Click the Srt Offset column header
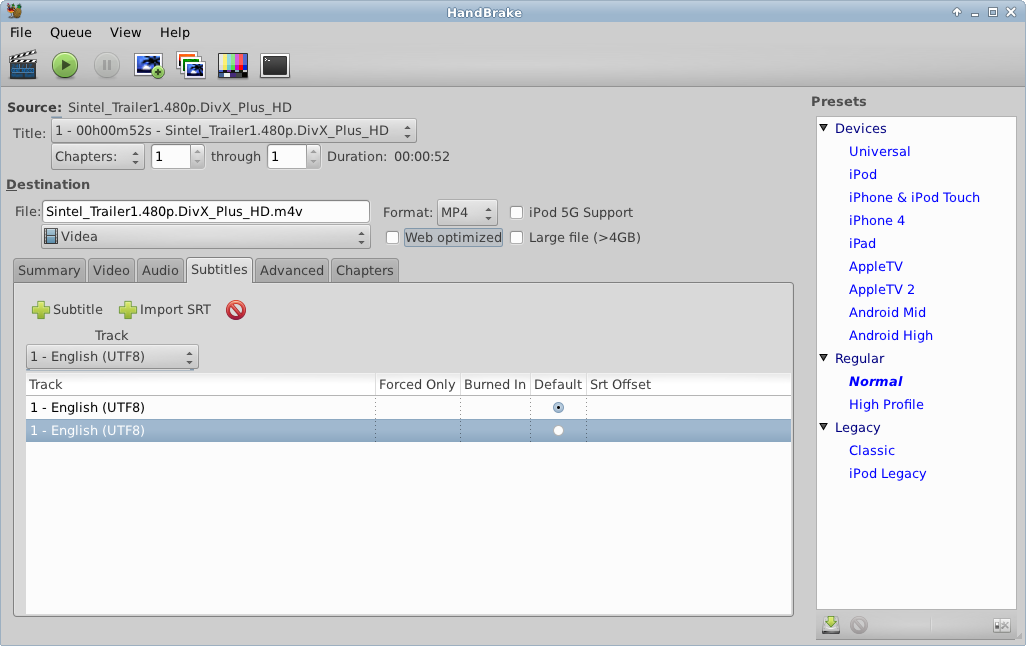1026x646 pixels. tap(688, 384)
